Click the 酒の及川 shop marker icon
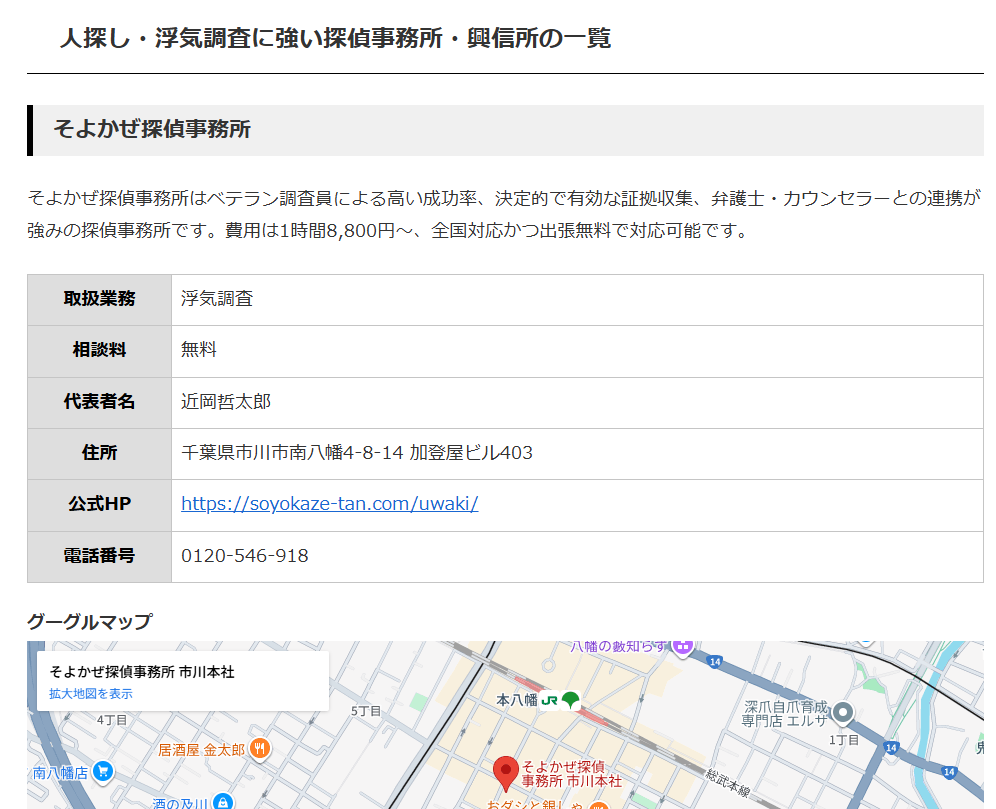This screenshot has width=996, height=809. click(x=223, y=802)
